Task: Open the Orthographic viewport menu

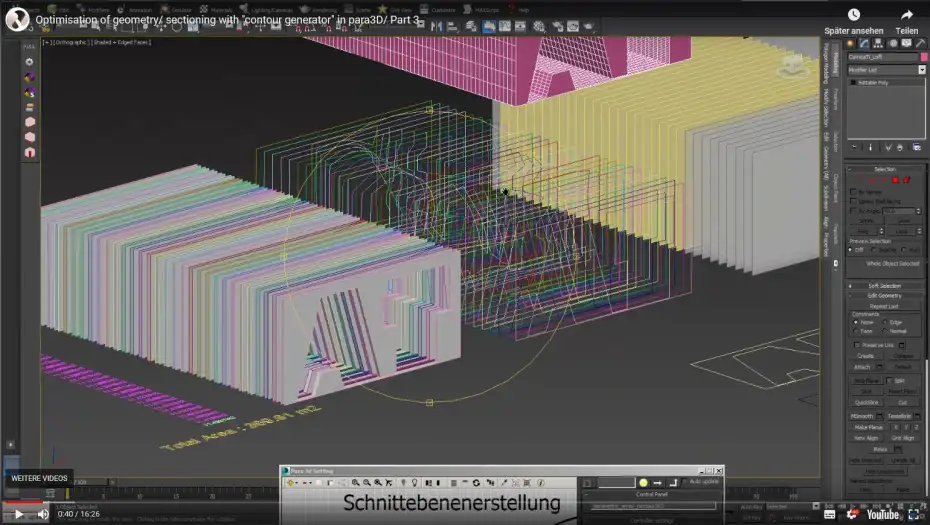Action: (73, 43)
